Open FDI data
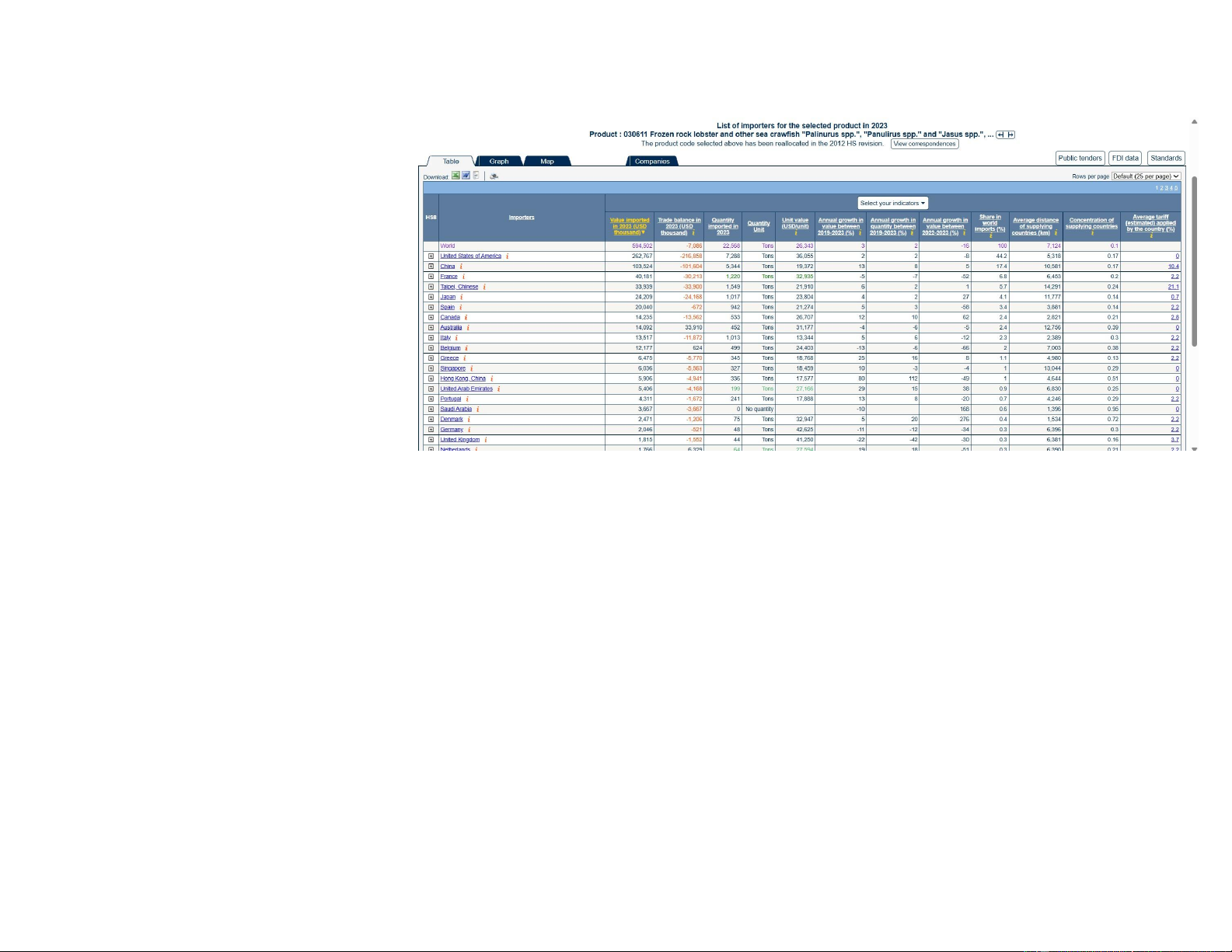 tap(1126, 158)
